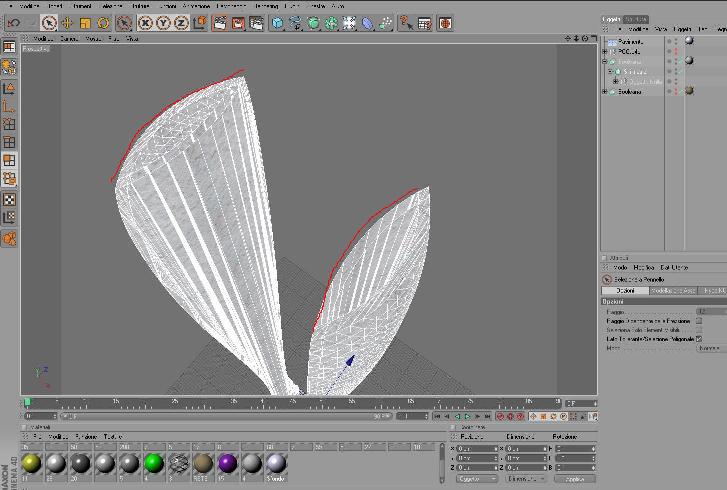Image resolution: width=727 pixels, height=490 pixels.
Task: Select the green material sphere
Action: click(x=153, y=463)
